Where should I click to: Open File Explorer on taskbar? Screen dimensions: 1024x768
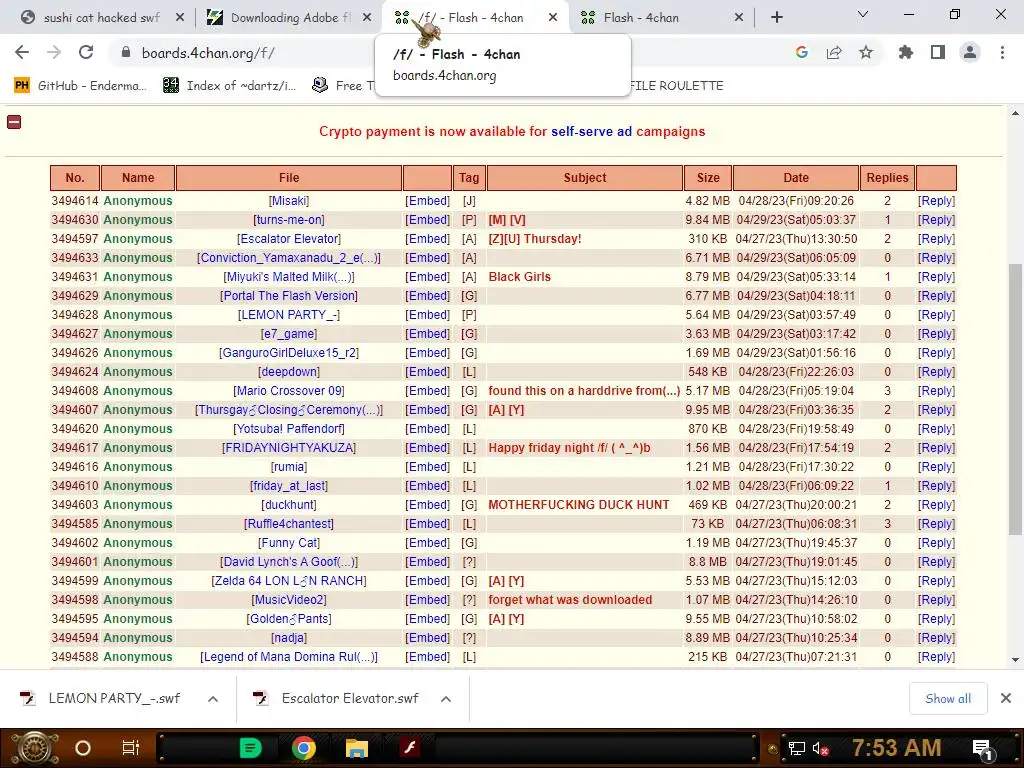coord(357,748)
